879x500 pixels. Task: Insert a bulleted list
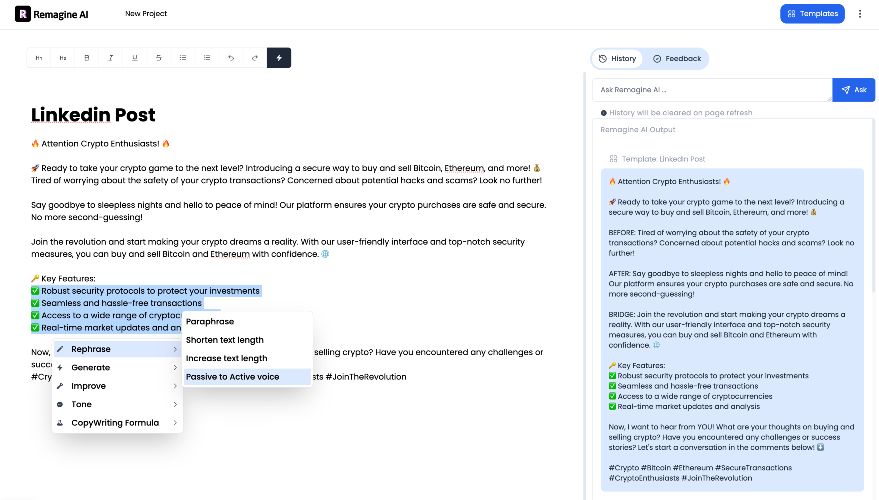(x=183, y=58)
